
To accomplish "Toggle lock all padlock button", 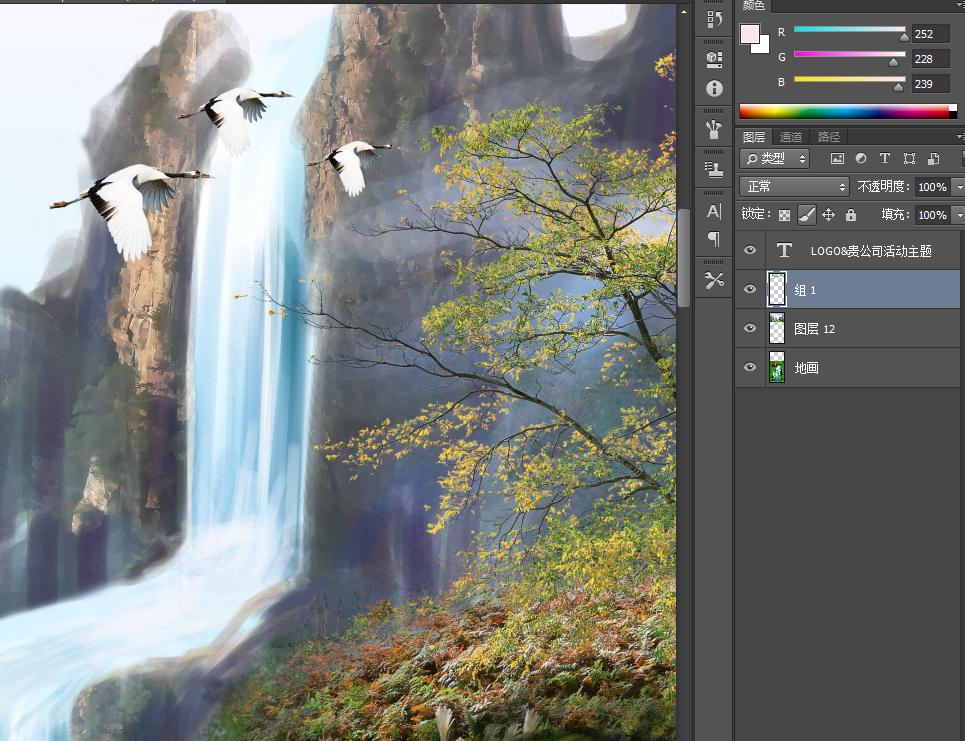I will pos(851,215).
